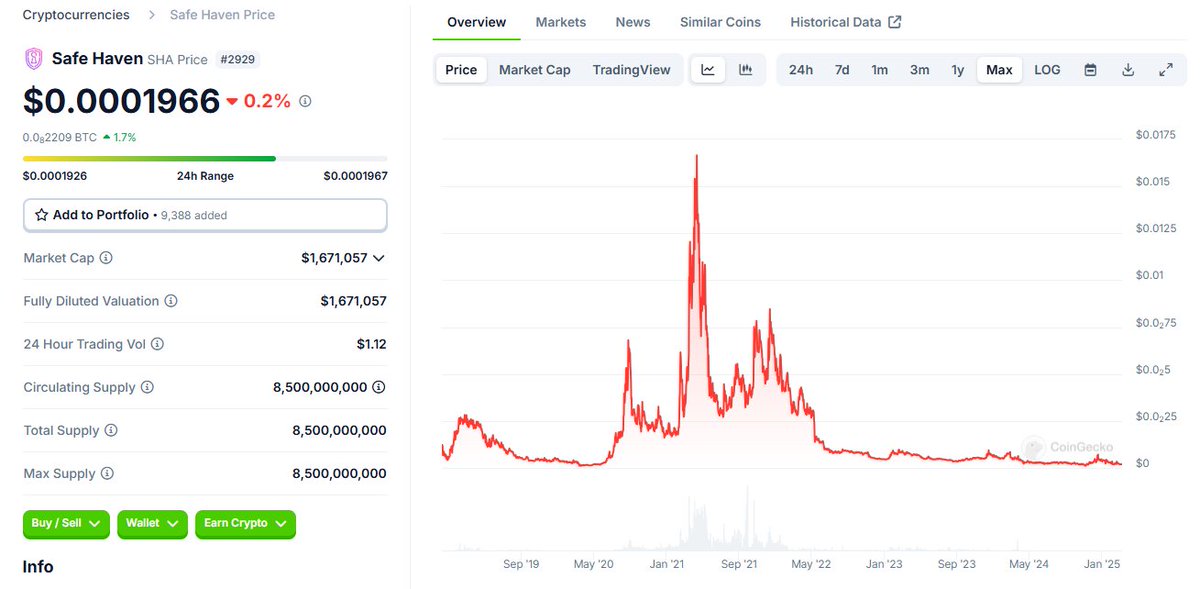Click the 24h high $0.0001967 value

[x=355, y=176]
